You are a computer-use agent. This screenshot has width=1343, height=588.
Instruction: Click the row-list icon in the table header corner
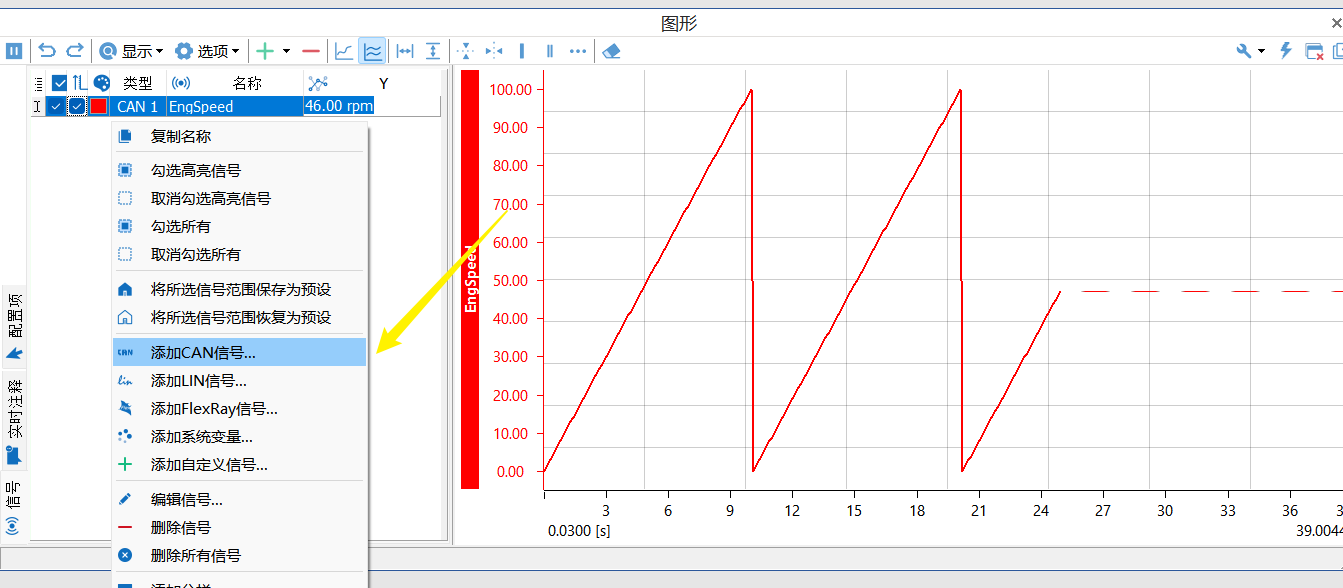[39, 83]
